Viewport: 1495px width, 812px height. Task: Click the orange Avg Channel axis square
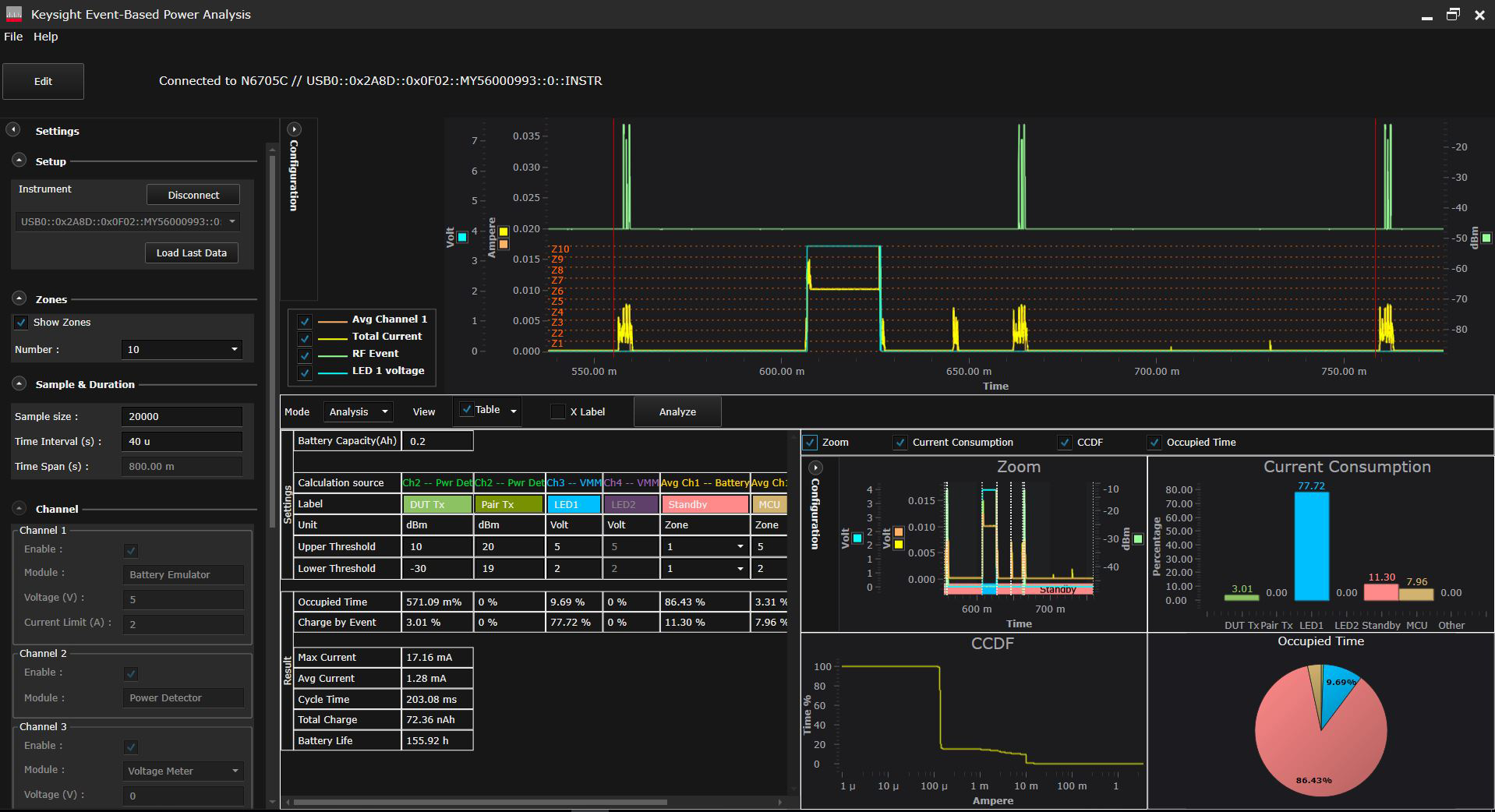503,244
